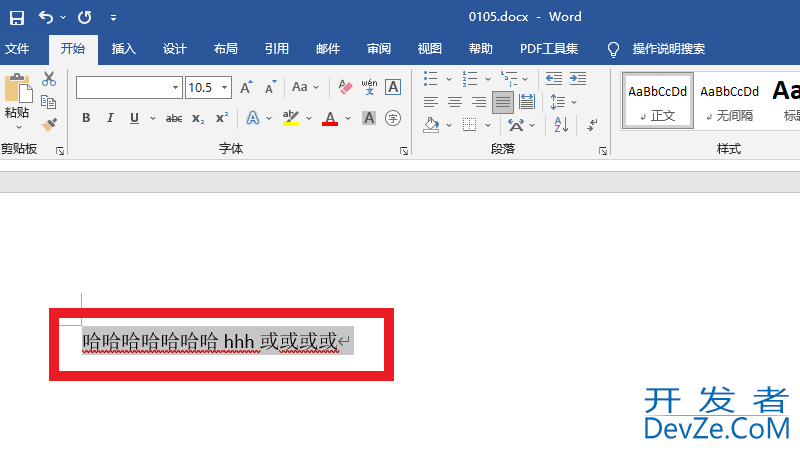Cut selection with scissors icon
Viewport: 800px width, 450px height.
[x=49, y=79]
